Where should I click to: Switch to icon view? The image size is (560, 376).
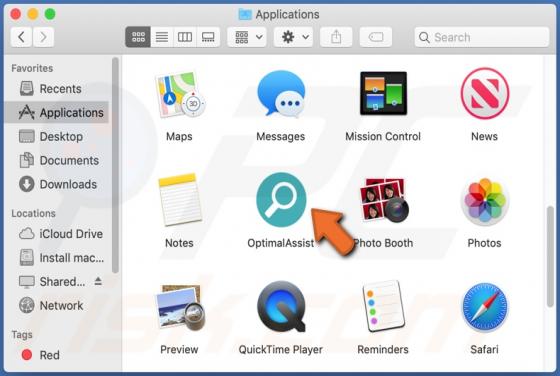(x=138, y=37)
